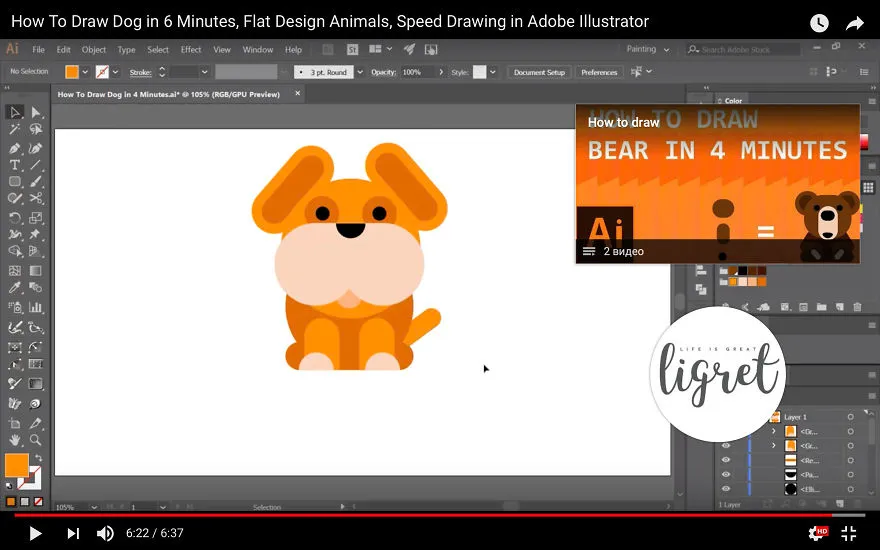Play the video
The image size is (880, 550).
pyautogui.click(x=35, y=533)
